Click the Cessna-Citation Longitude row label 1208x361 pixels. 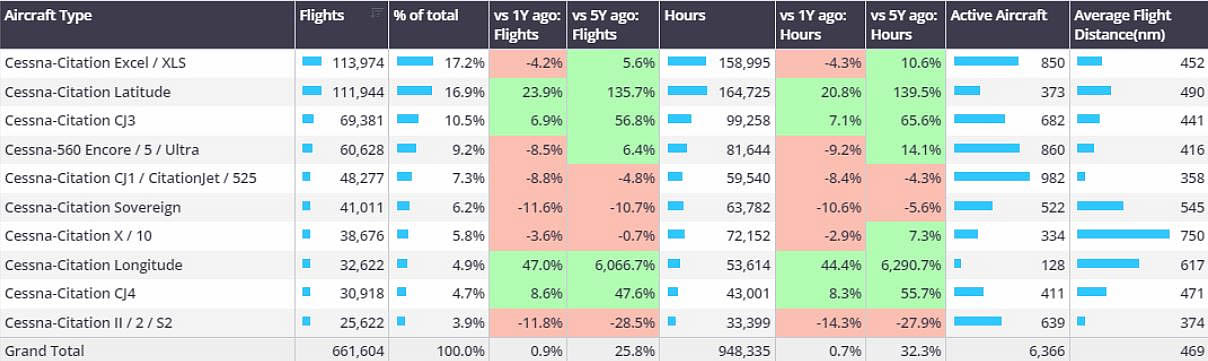point(94,266)
